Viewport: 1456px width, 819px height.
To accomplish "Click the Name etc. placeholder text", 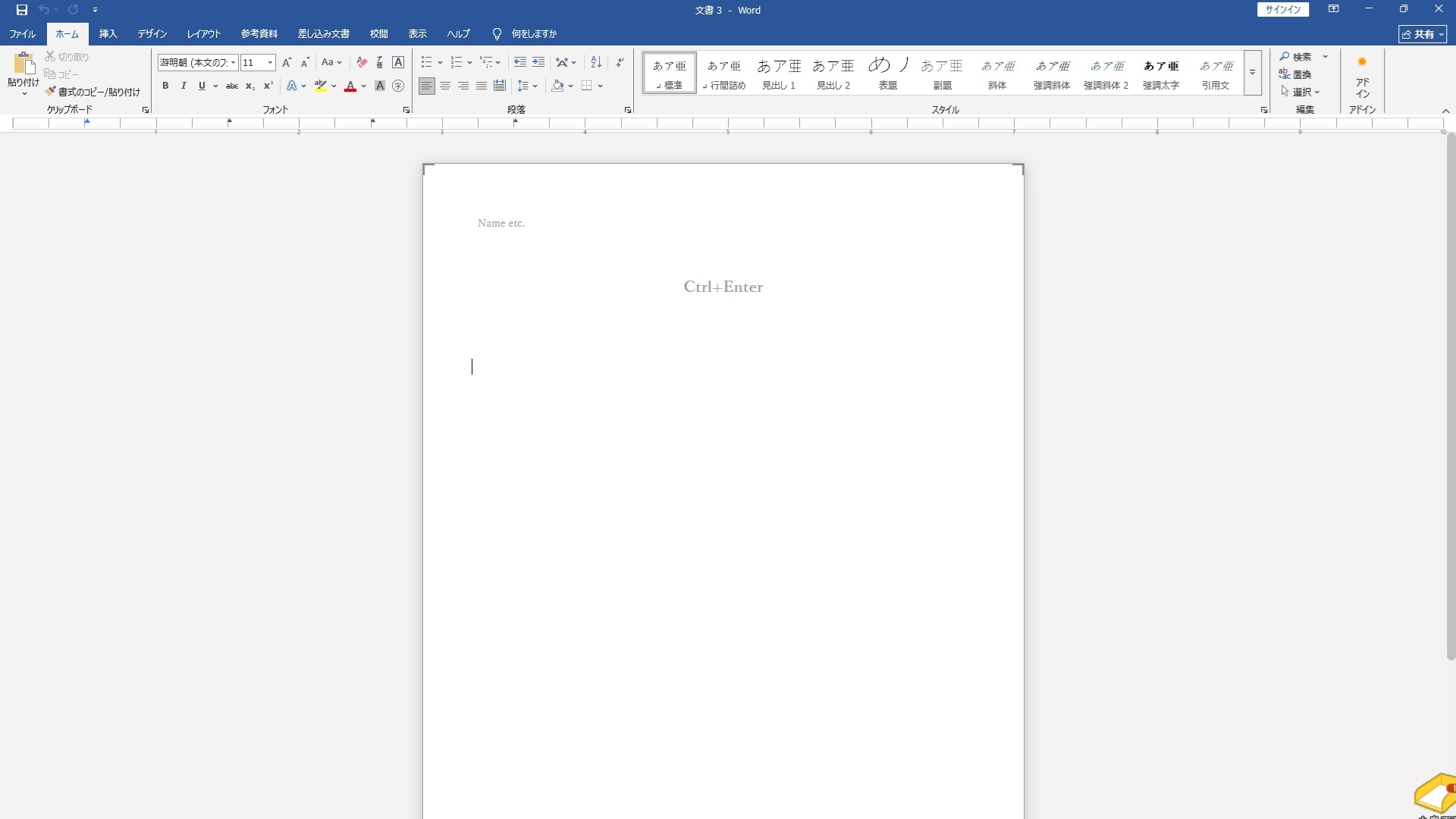I will point(501,223).
